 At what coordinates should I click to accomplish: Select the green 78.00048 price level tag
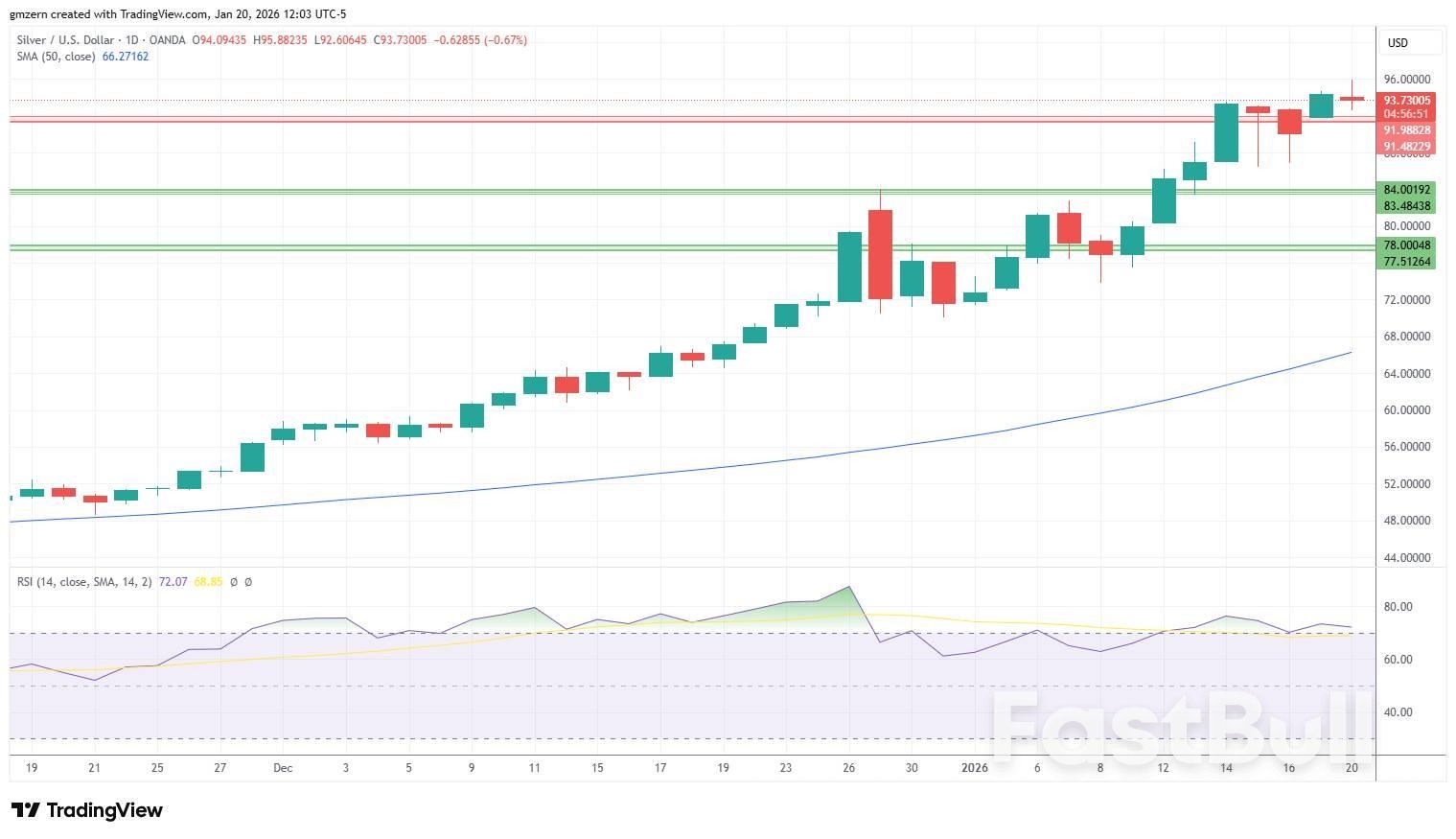click(x=1406, y=245)
